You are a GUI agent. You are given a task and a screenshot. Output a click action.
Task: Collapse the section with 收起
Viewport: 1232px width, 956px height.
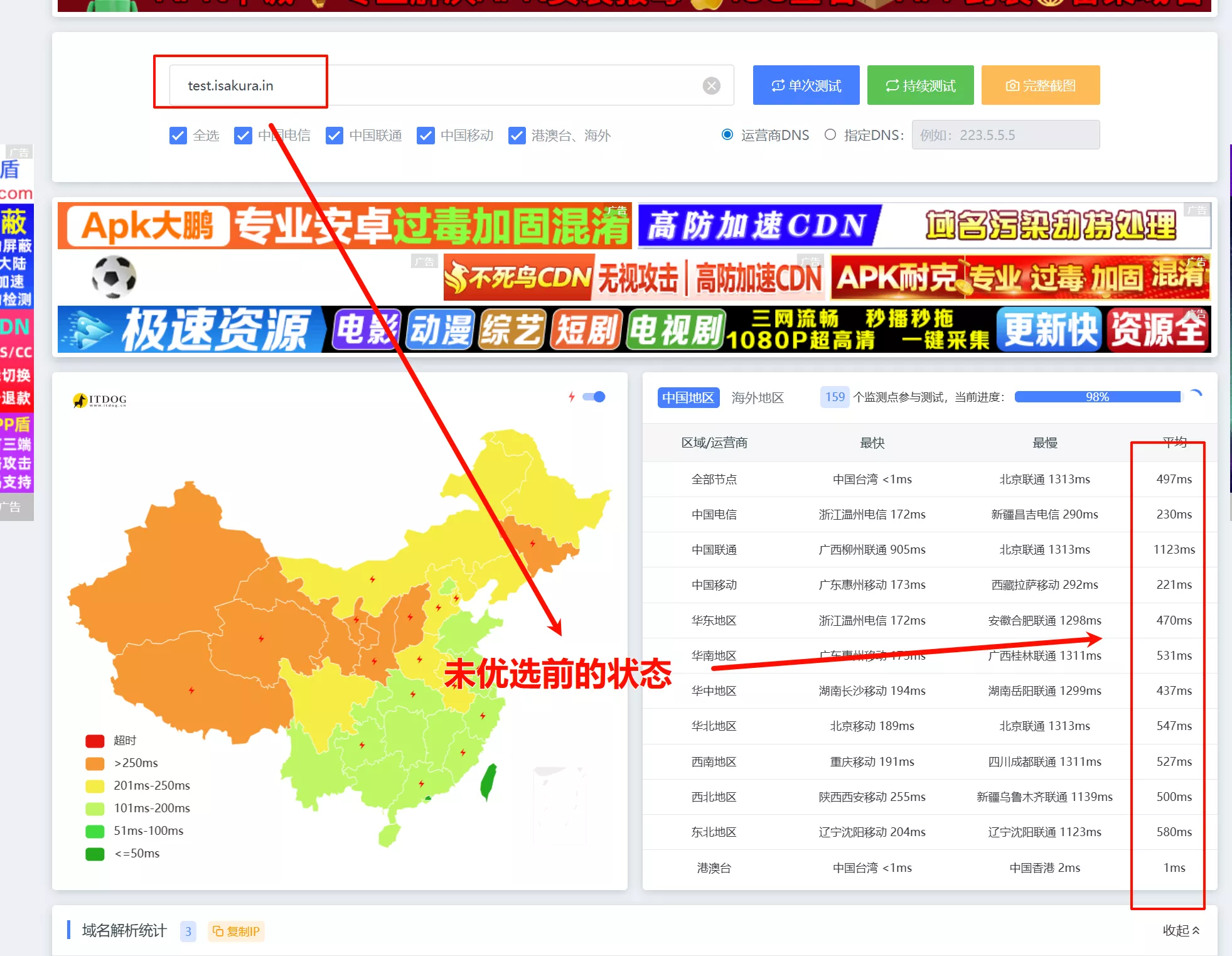1181,930
